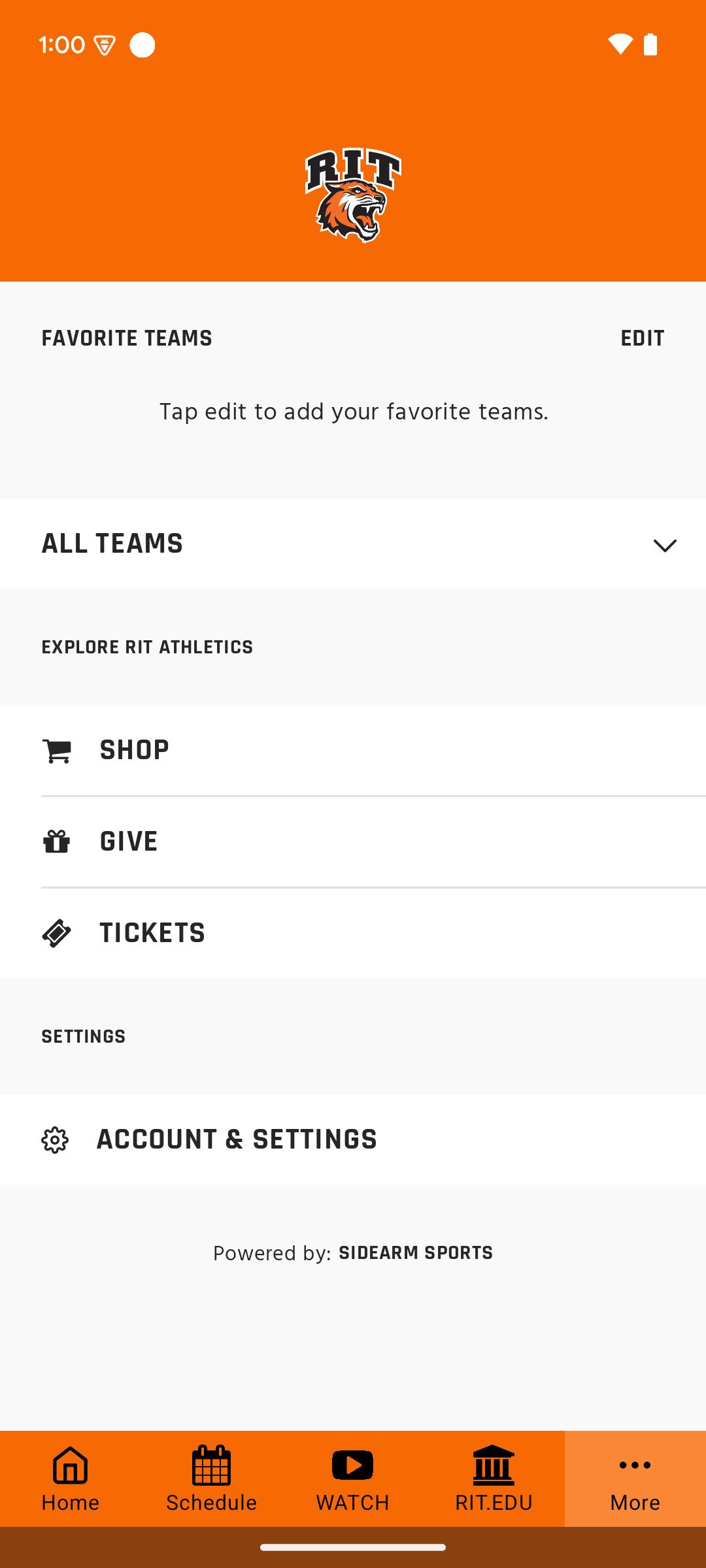Screen dimensions: 706x1568
Task: Tap the ticket icon
Action: click(56, 933)
